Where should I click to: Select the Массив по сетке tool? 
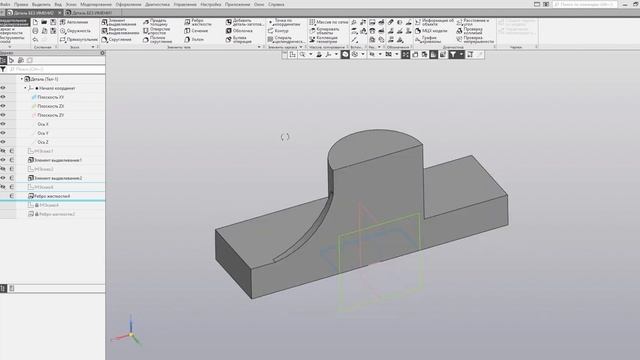(329, 22)
